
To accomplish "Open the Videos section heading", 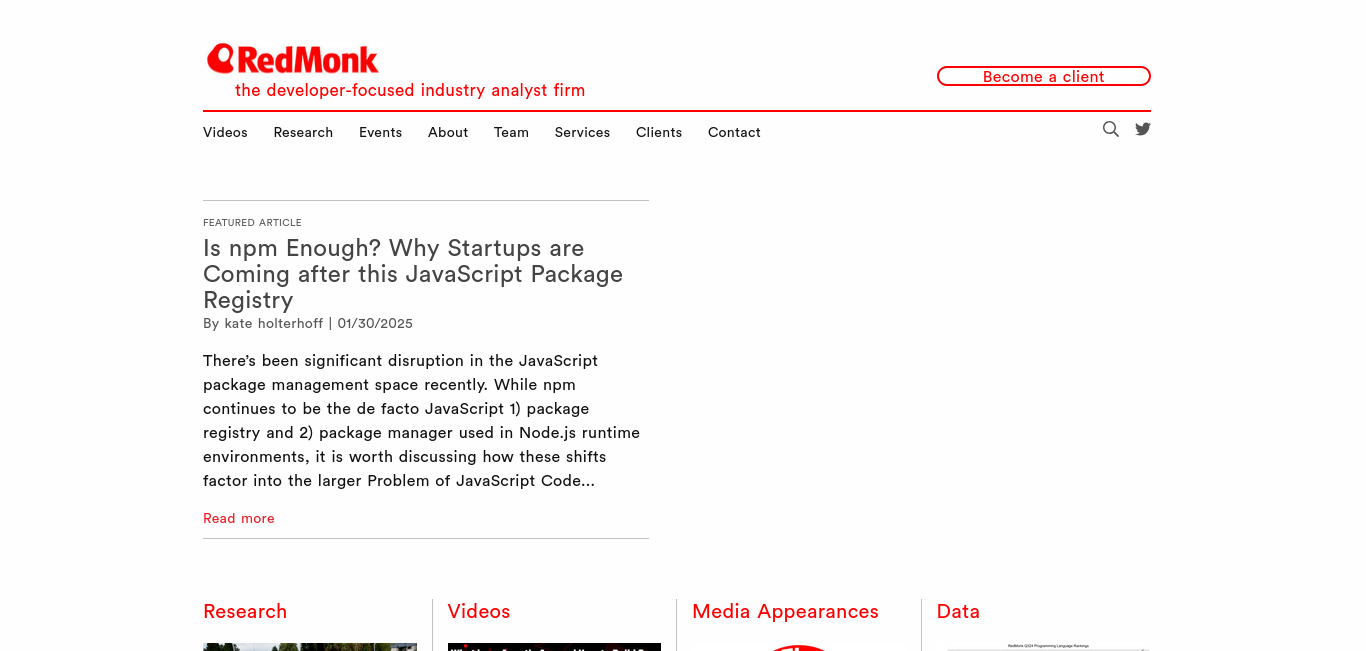I will point(479,611).
